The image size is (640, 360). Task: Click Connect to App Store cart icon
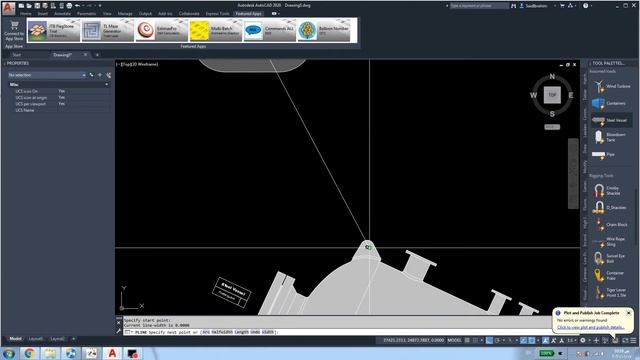tap(14, 25)
